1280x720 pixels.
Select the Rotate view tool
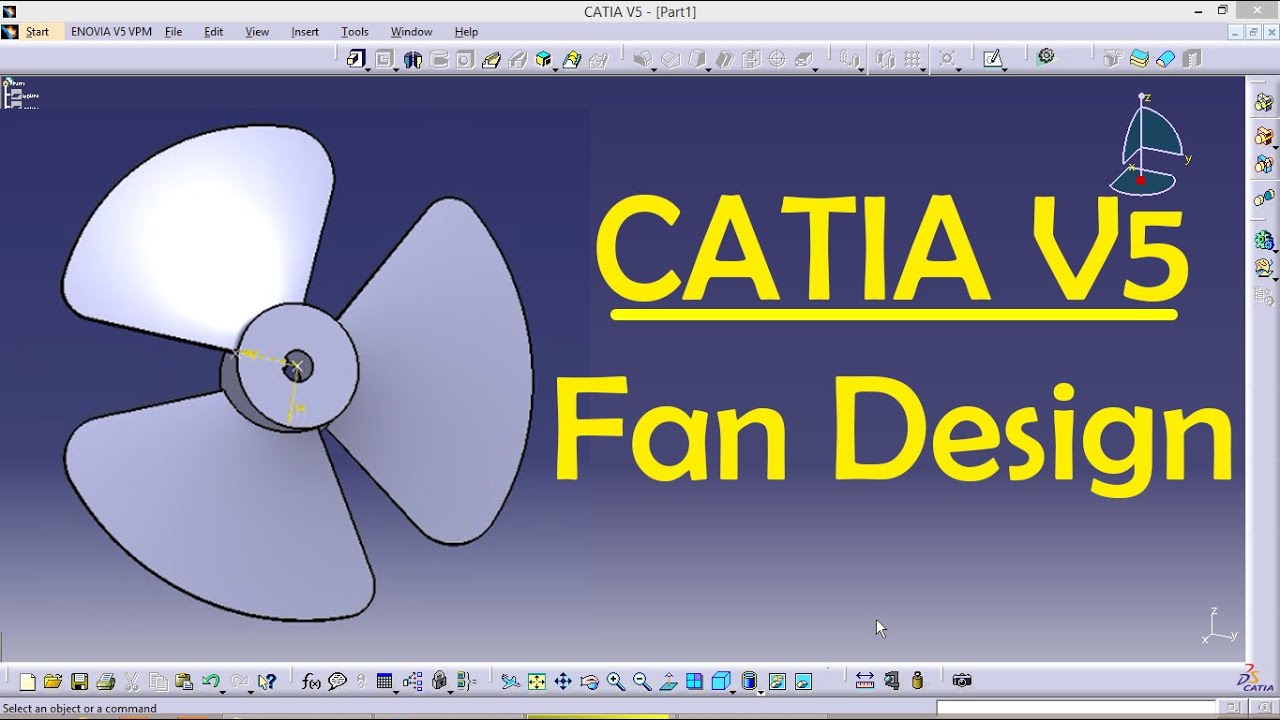(589, 682)
